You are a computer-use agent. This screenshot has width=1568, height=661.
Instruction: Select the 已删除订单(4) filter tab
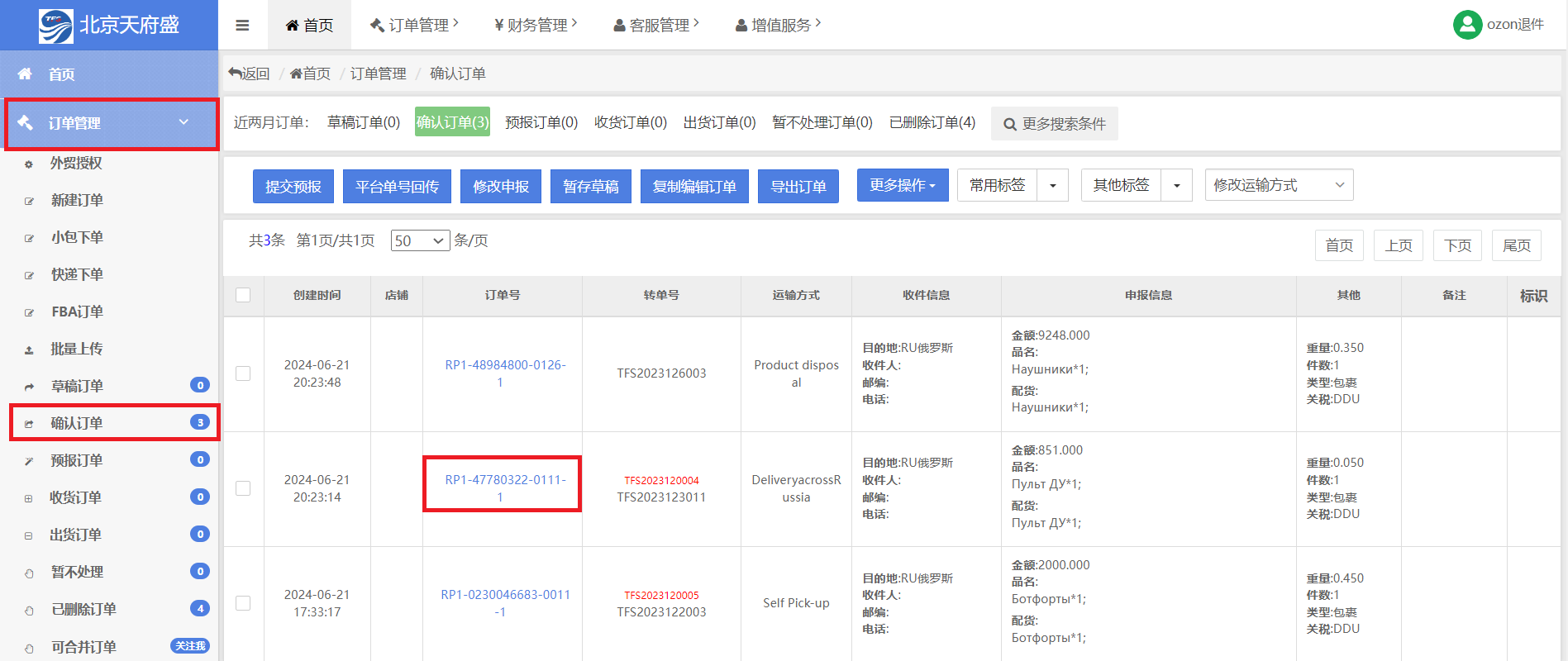click(x=932, y=122)
